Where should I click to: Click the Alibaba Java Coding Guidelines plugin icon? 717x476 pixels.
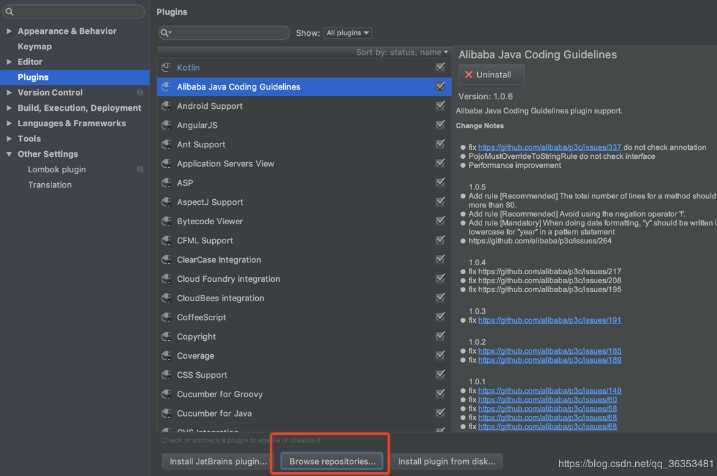point(166,86)
